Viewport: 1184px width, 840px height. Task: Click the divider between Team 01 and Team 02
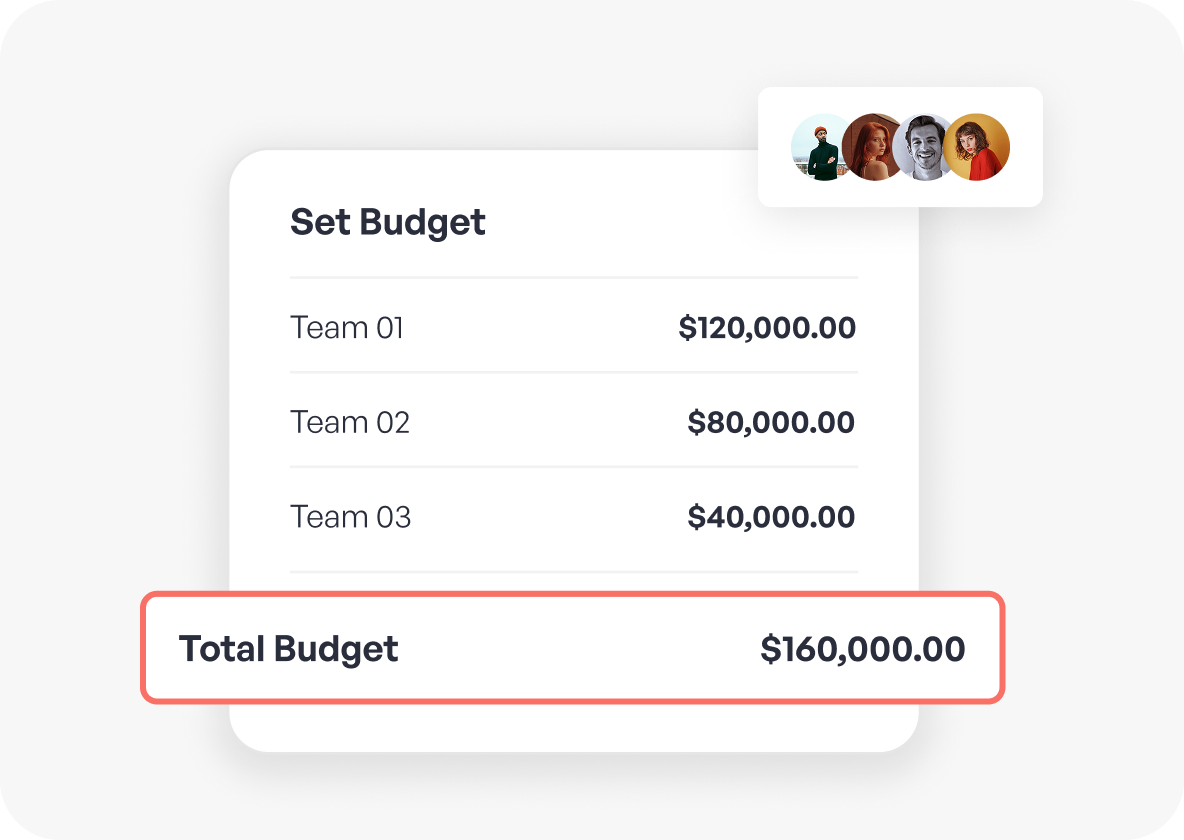pos(573,372)
